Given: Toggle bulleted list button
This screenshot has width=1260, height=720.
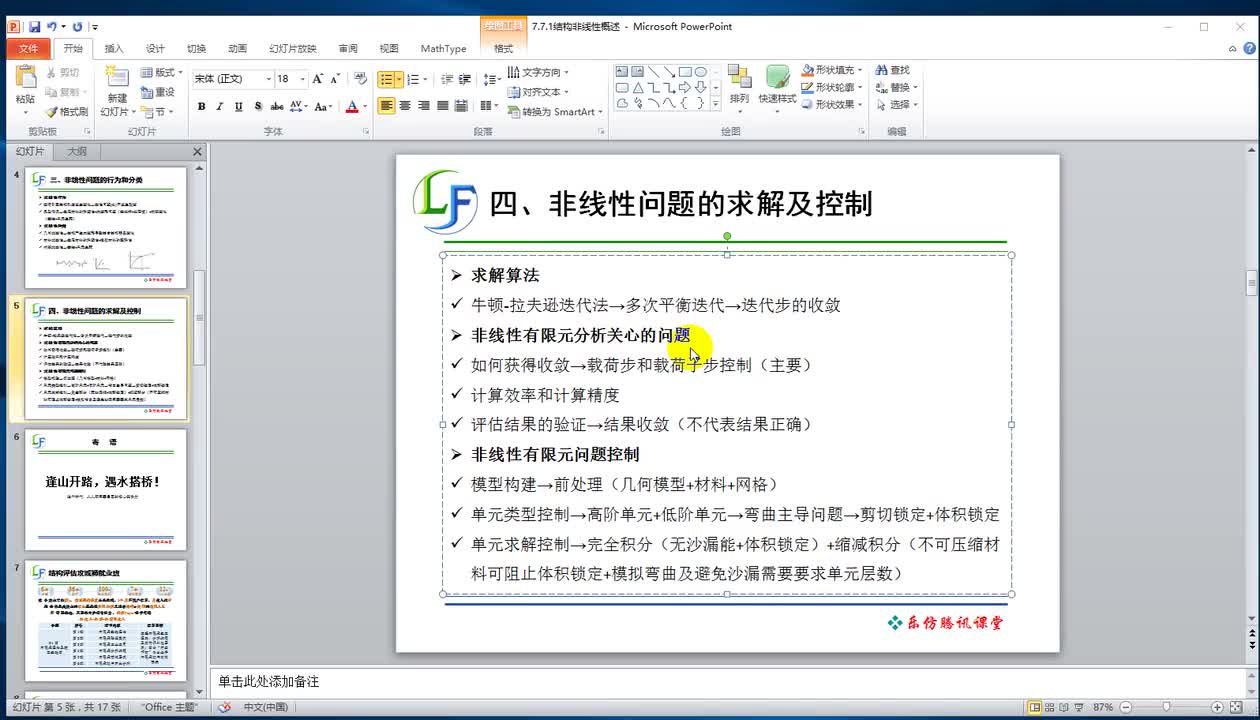Looking at the screenshot, I should click(x=386, y=79).
